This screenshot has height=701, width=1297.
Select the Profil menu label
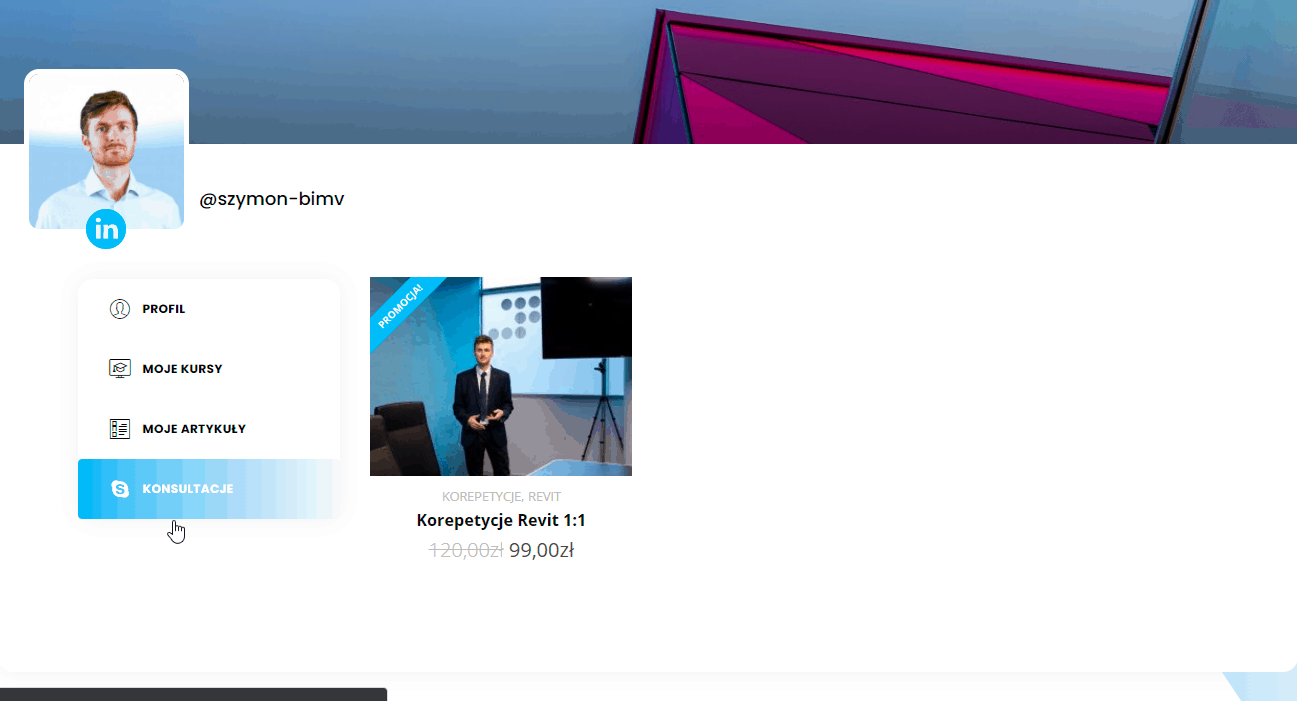164,309
